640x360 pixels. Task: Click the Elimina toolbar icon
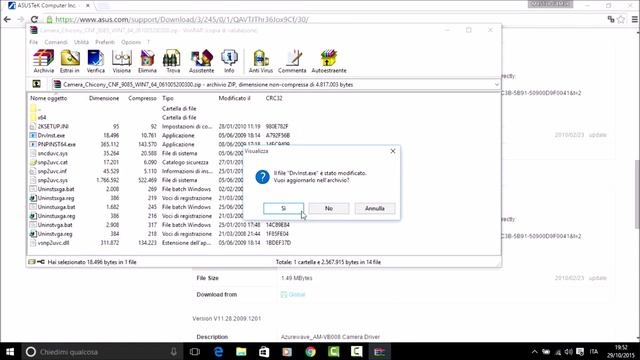click(x=147, y=61)
